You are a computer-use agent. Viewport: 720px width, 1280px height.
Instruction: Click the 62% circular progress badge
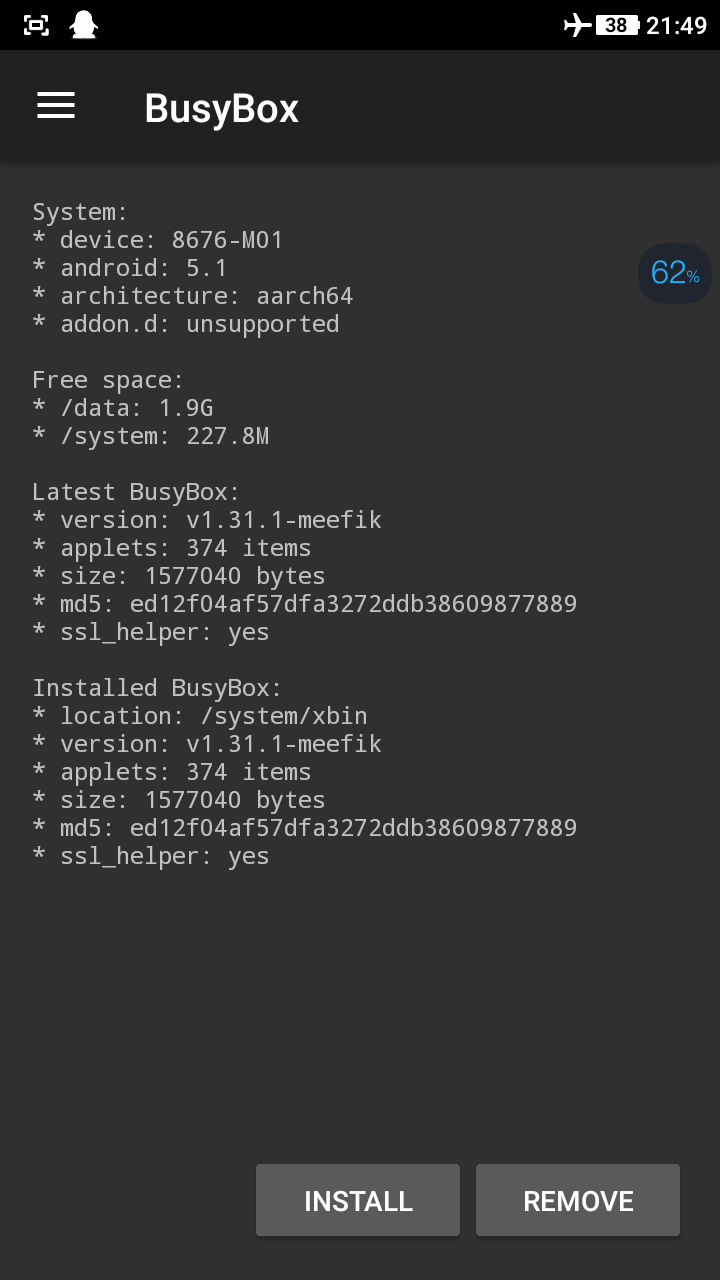[x=674, y=273]
